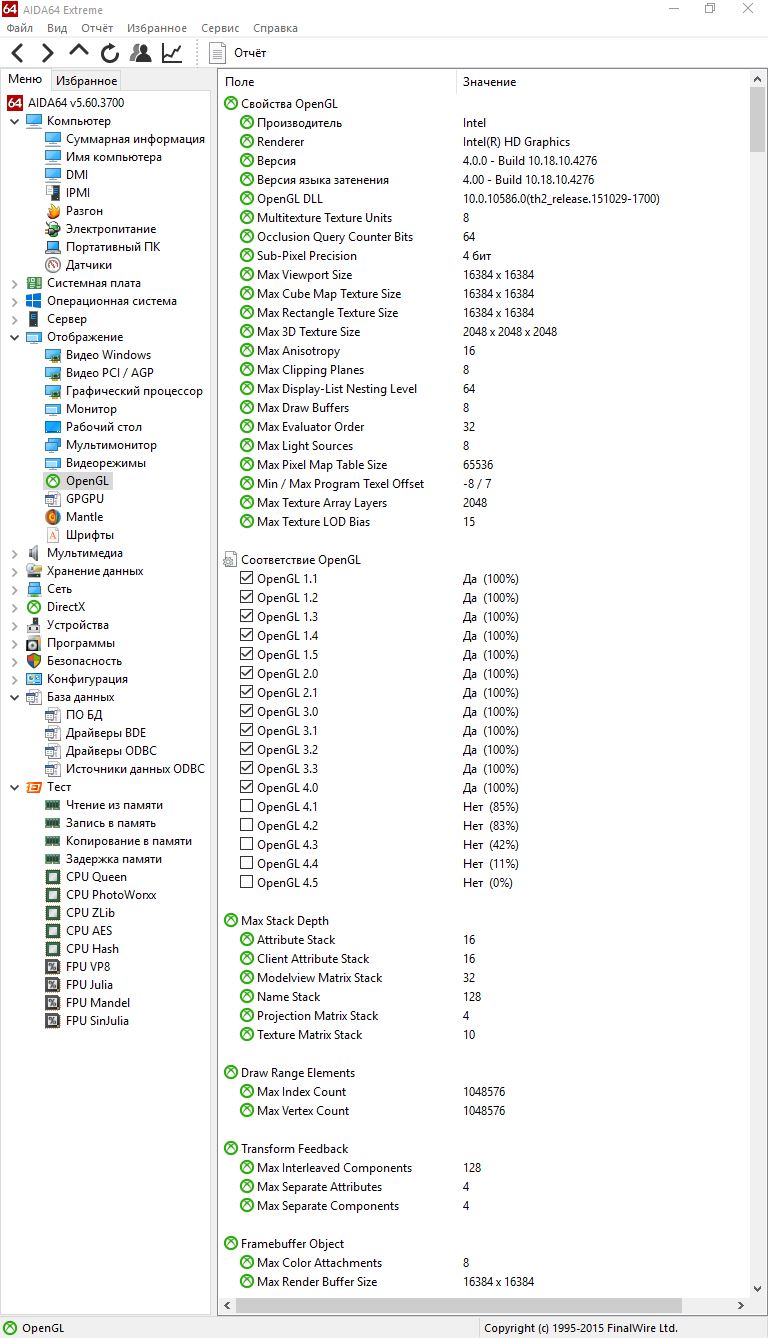Viewport: 768px width, 1338px height.
Task: Expand the Системная плата node
Action: pyautogui.click(x=14, y=283)
